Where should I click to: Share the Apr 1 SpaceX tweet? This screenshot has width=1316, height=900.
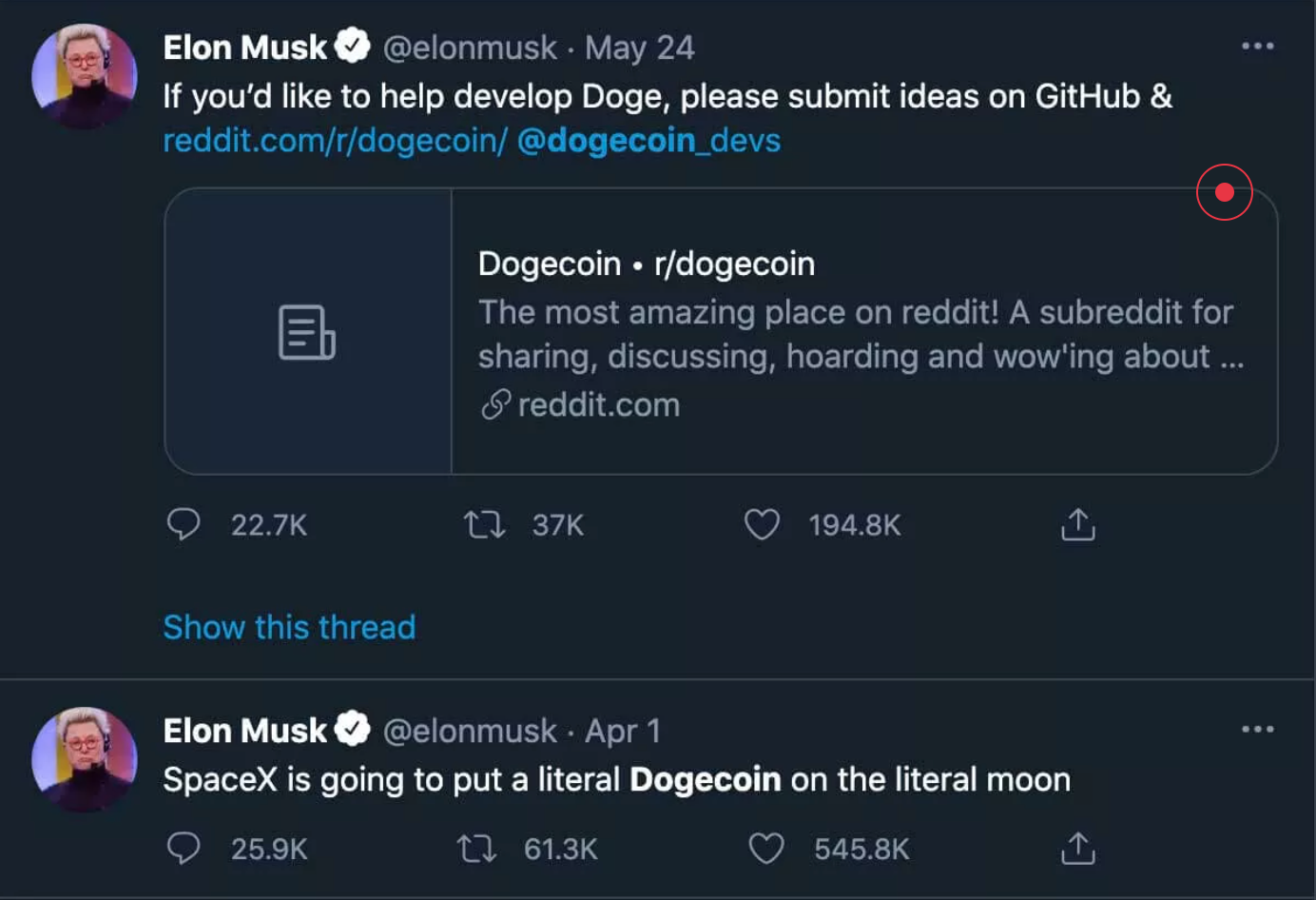click(1078, 848)
